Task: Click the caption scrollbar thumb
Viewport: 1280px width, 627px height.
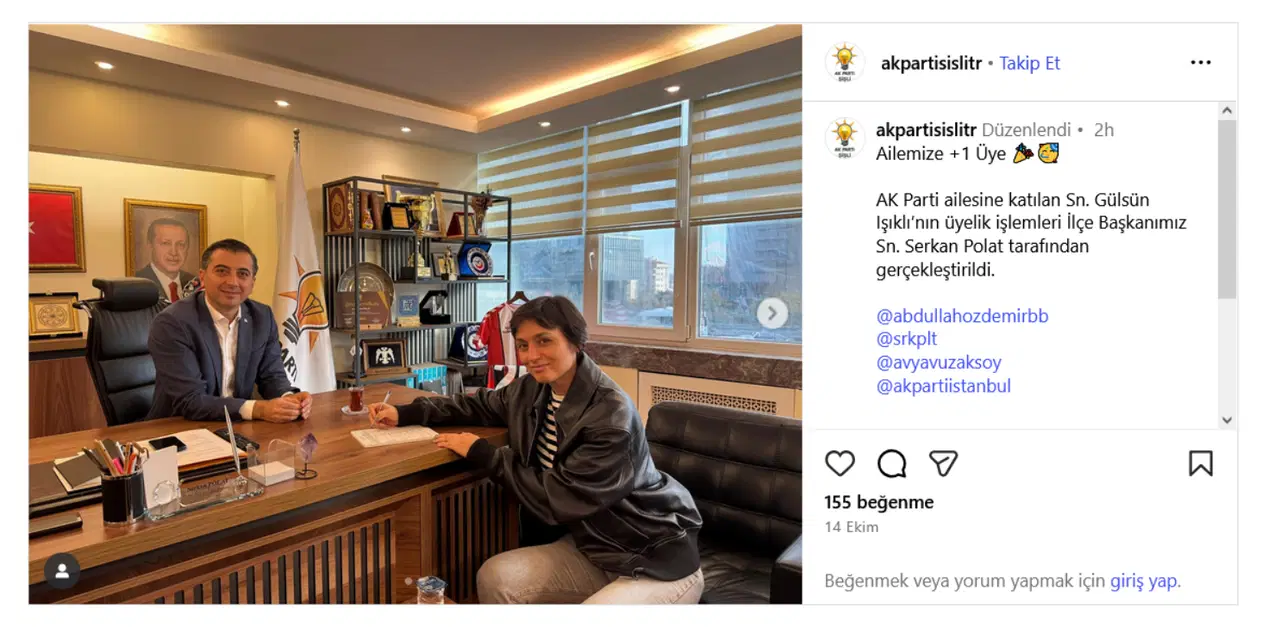Action: pos(1227,209)
